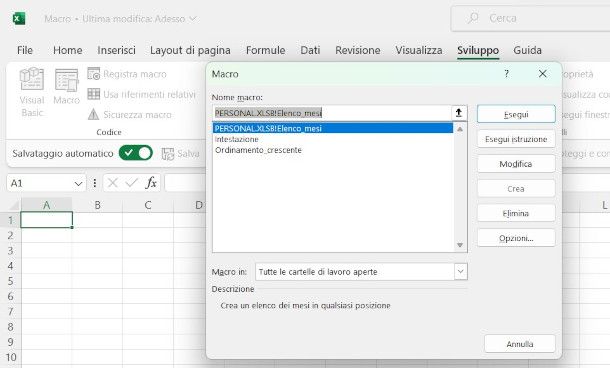Image resolution: width=610 pixels, height=368 pixels.
Task: Open the Layout di pagina tab
Action: pyautogui.click(x=190, y=50)
